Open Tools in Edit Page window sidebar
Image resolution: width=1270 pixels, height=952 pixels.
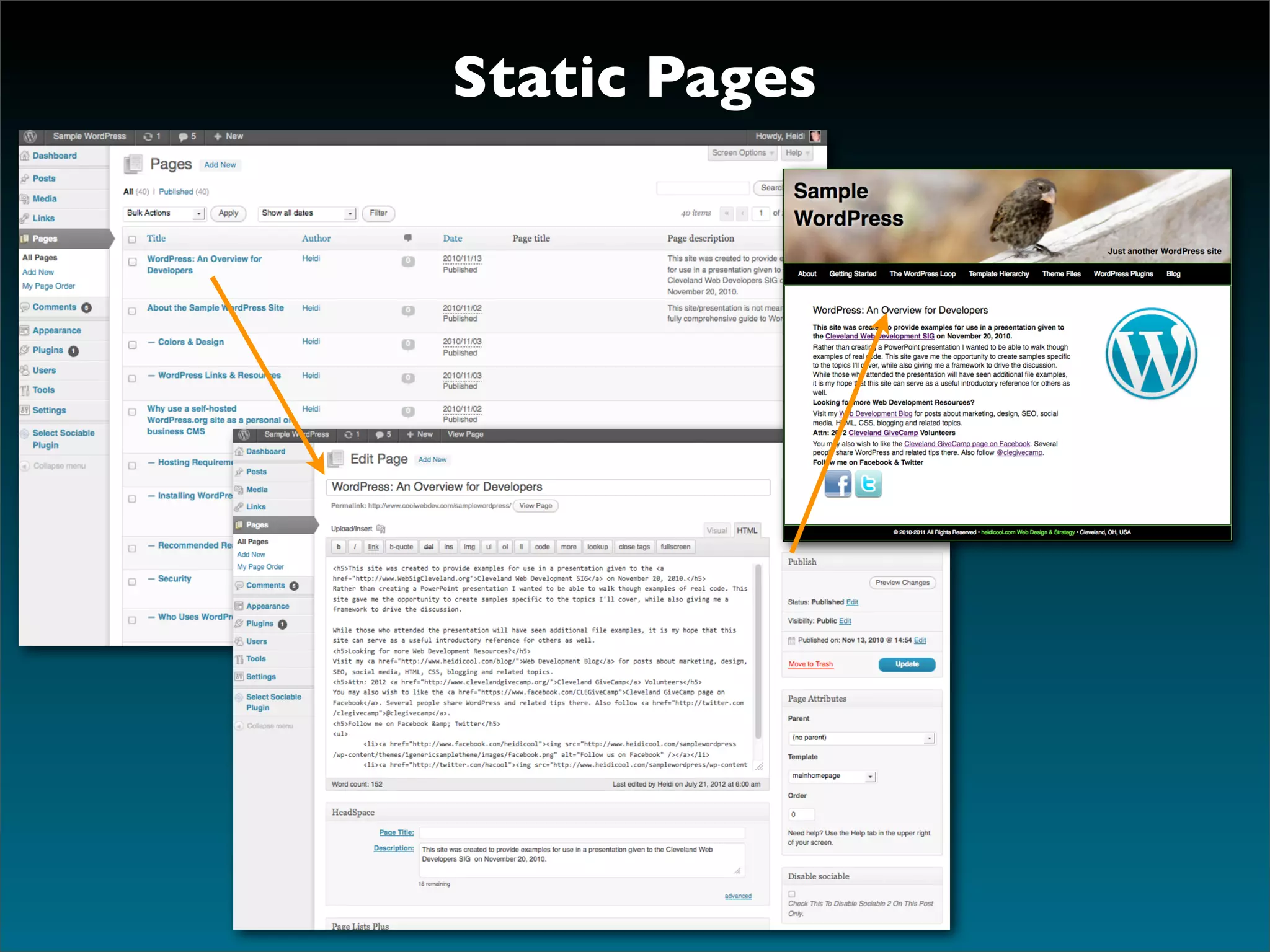(255, 659)
